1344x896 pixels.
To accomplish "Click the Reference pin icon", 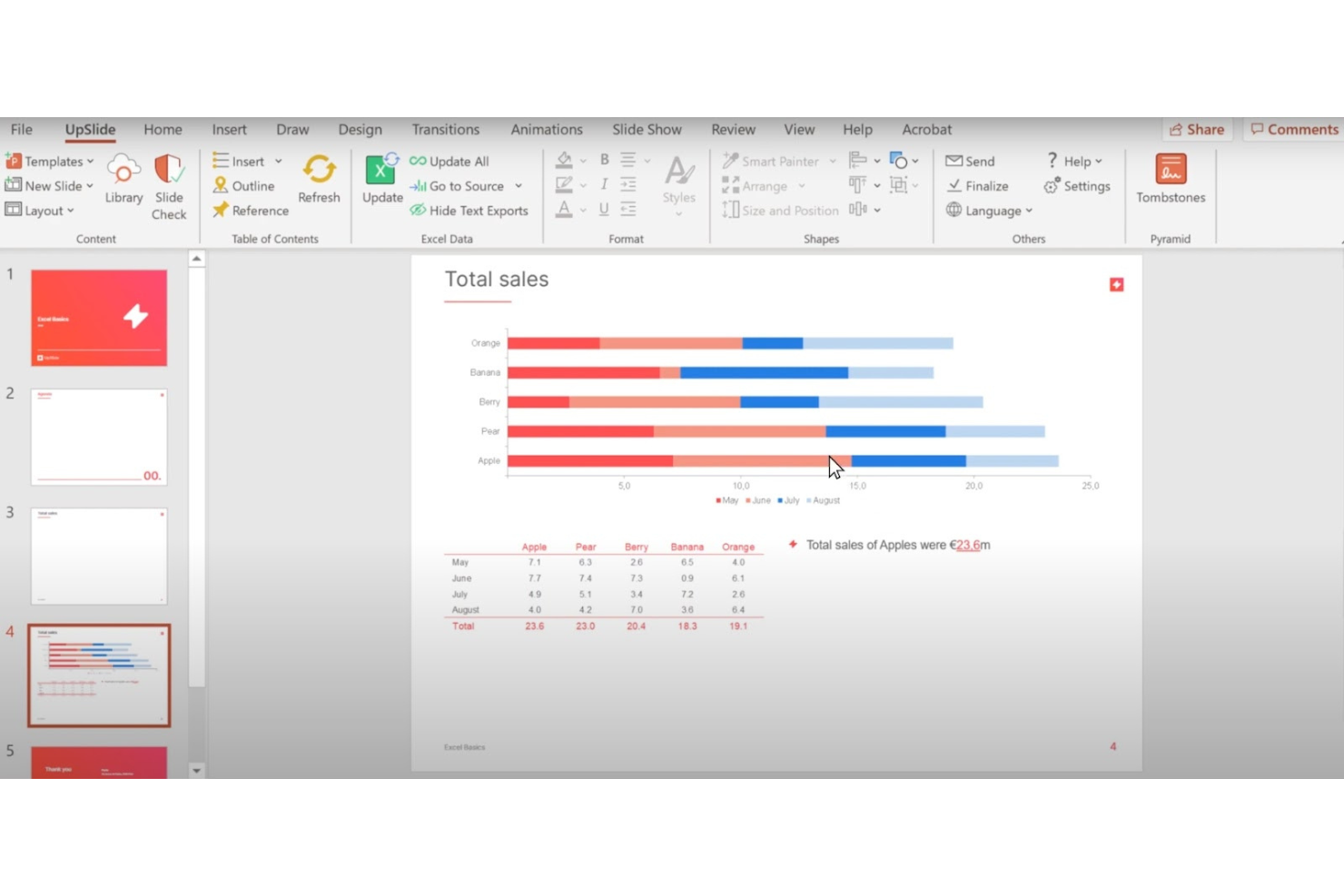I will tap(221, 210).
